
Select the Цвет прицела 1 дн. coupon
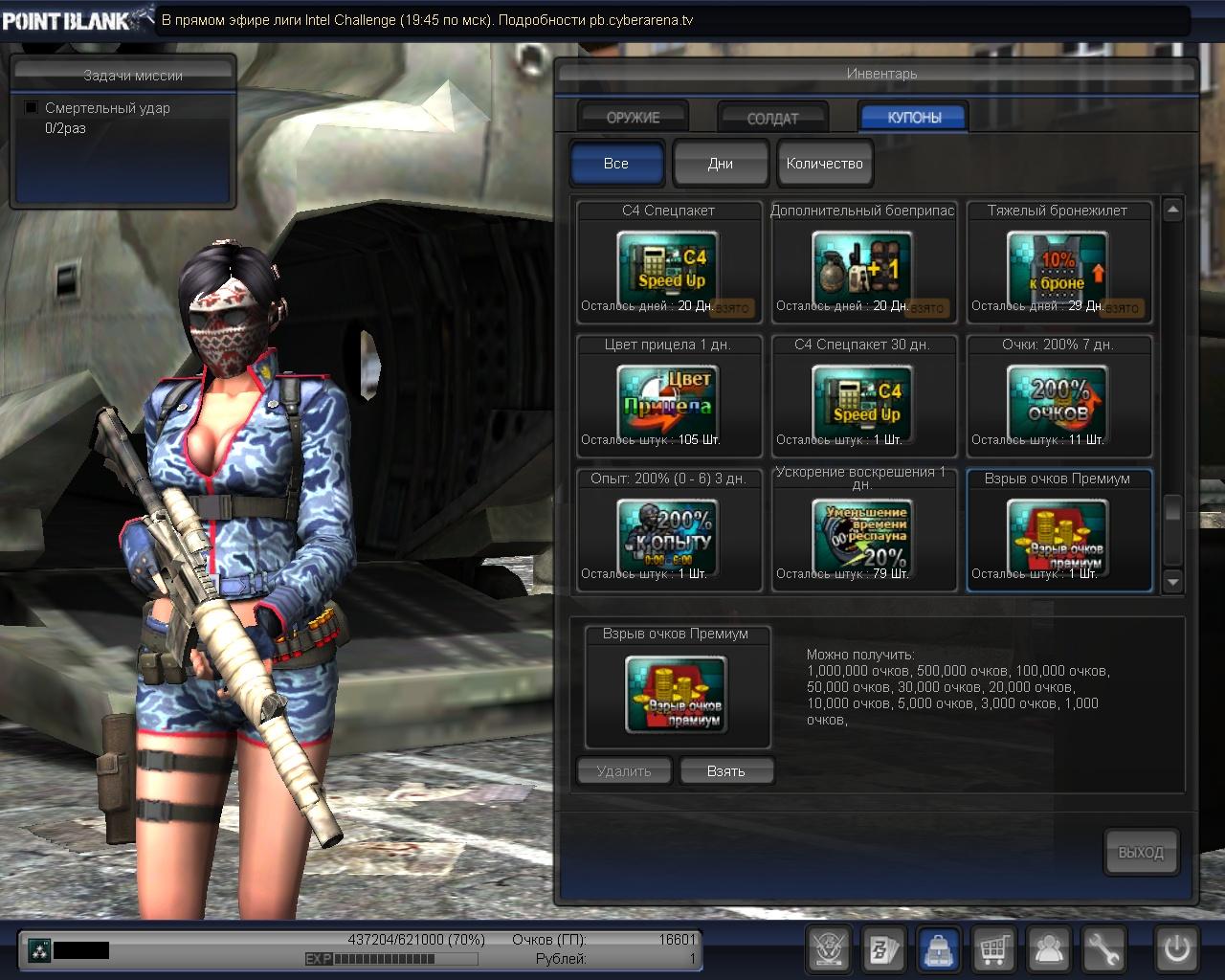(x=668, y=396)
